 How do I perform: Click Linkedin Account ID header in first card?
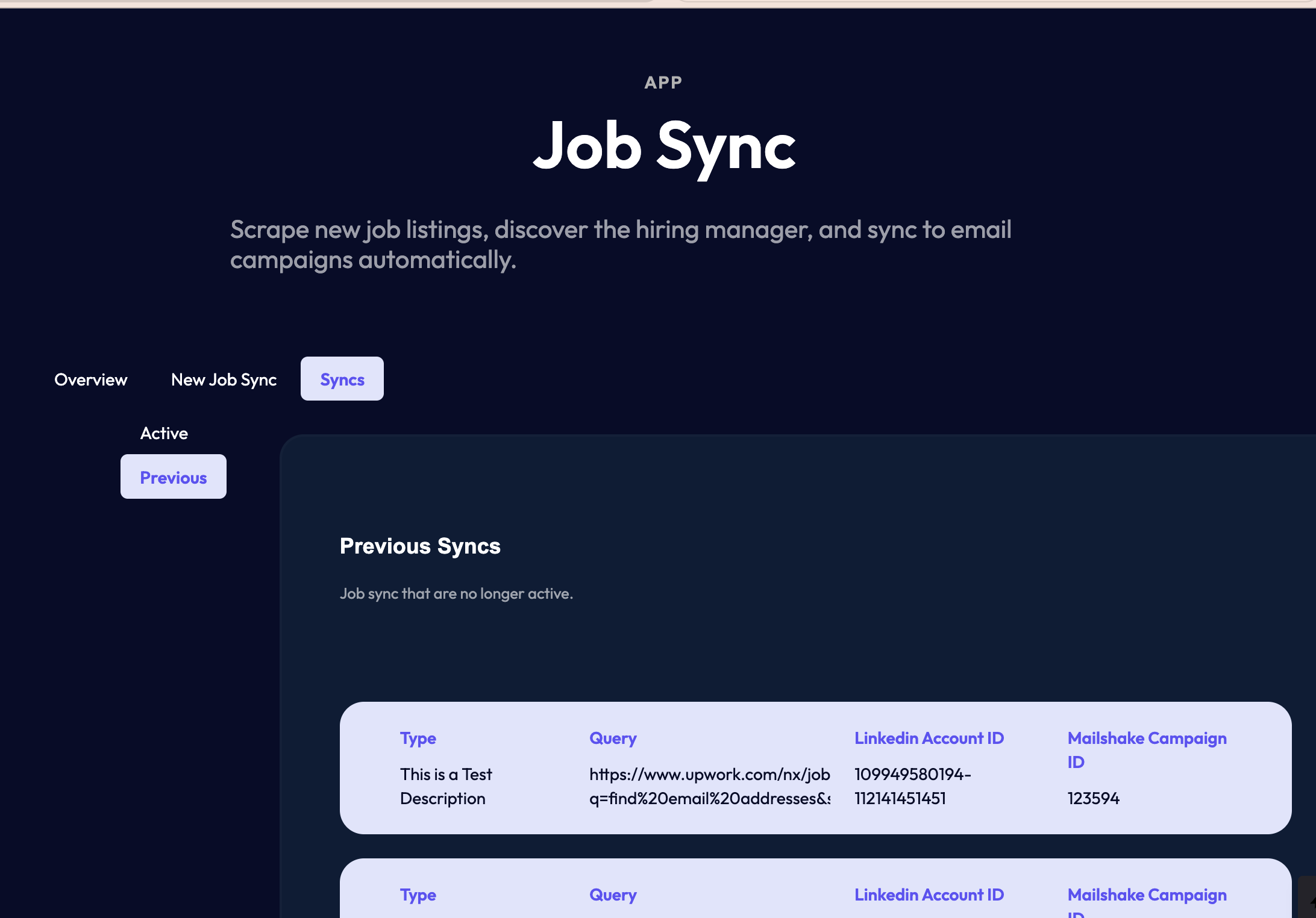(x=929, y=738)
